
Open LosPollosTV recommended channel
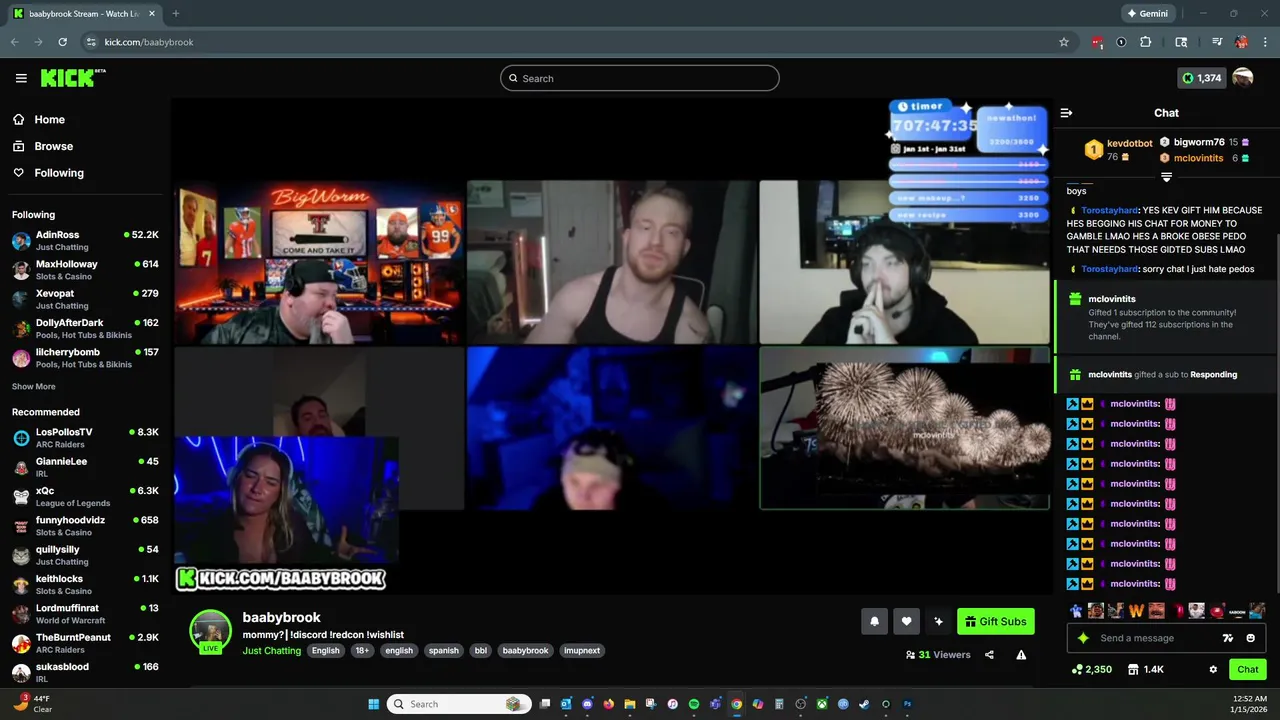click(x=85, y=438)
